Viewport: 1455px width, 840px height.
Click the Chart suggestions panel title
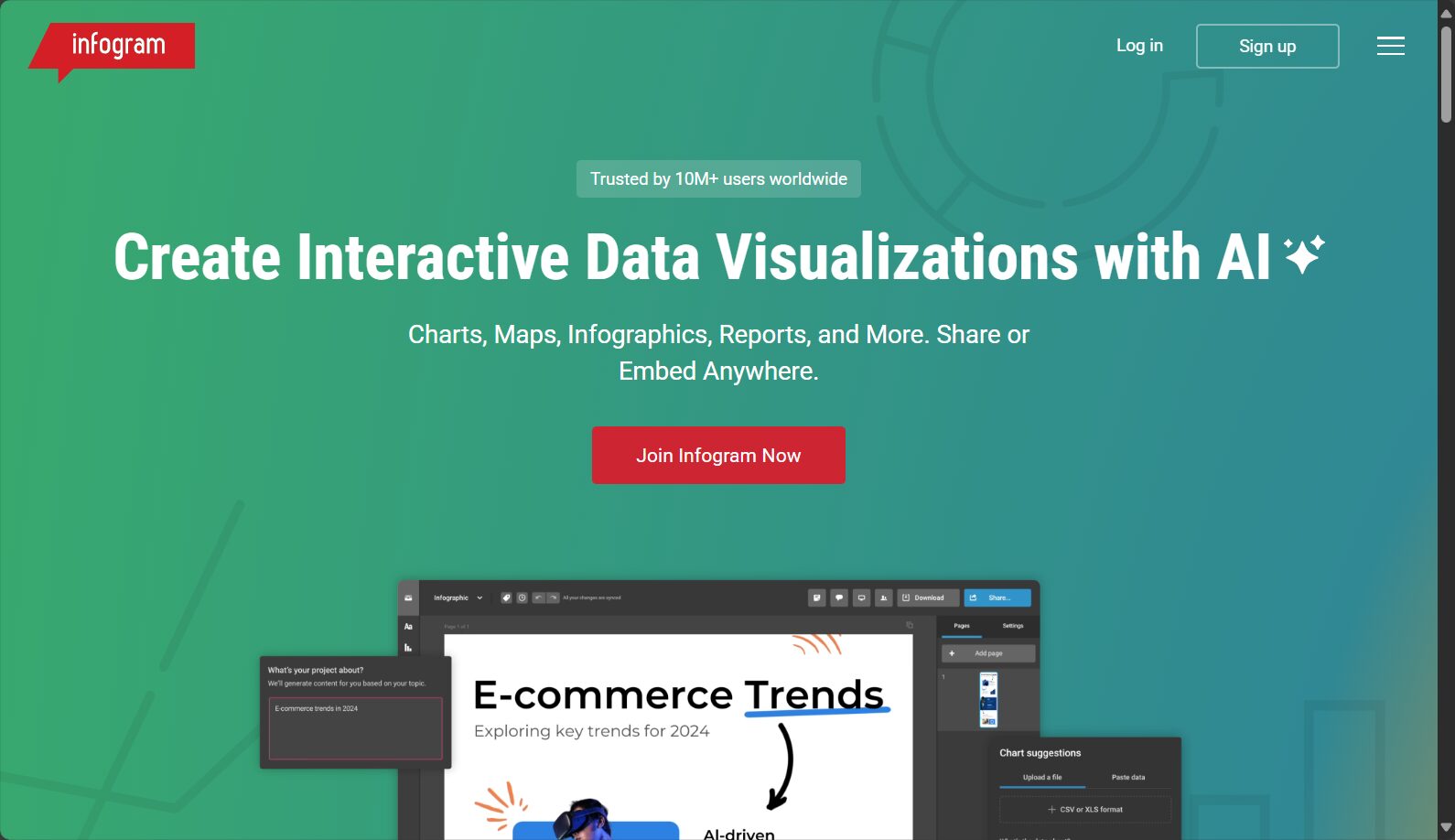[x=1040, y=753]
